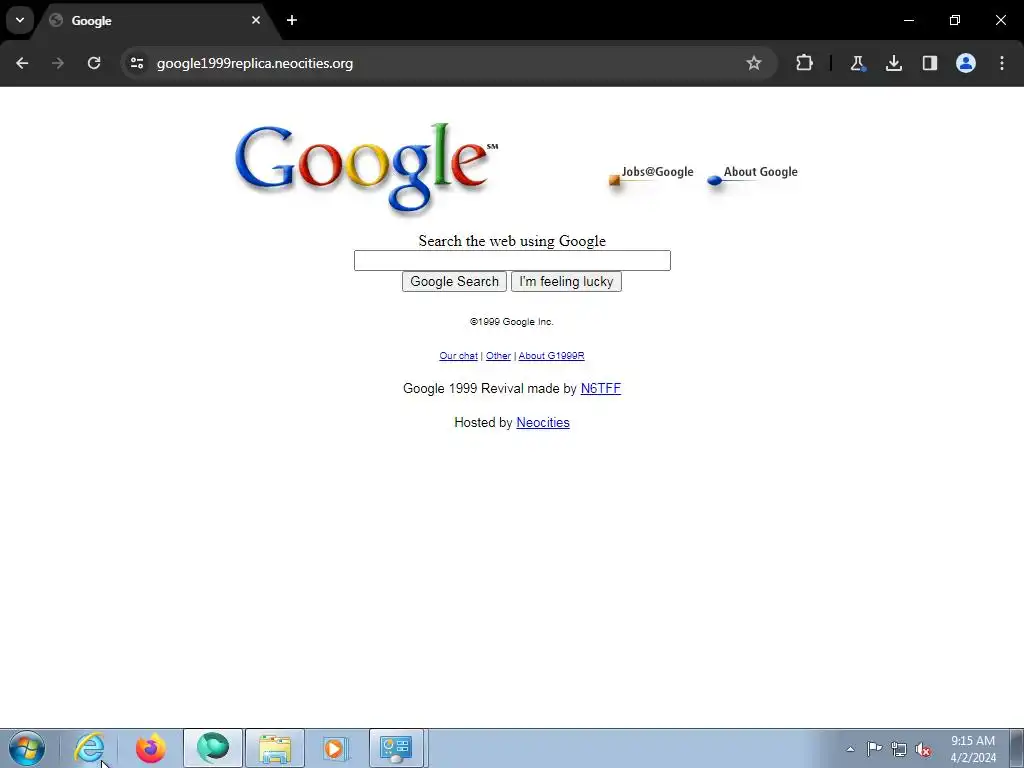Open the Other link
The image size is (1024, 768).
(498, 356)
